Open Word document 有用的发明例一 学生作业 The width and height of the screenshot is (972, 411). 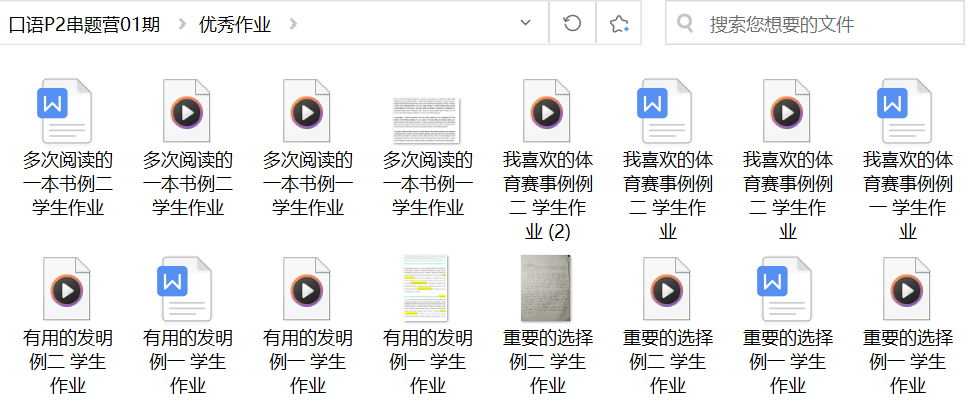(187, 289)
